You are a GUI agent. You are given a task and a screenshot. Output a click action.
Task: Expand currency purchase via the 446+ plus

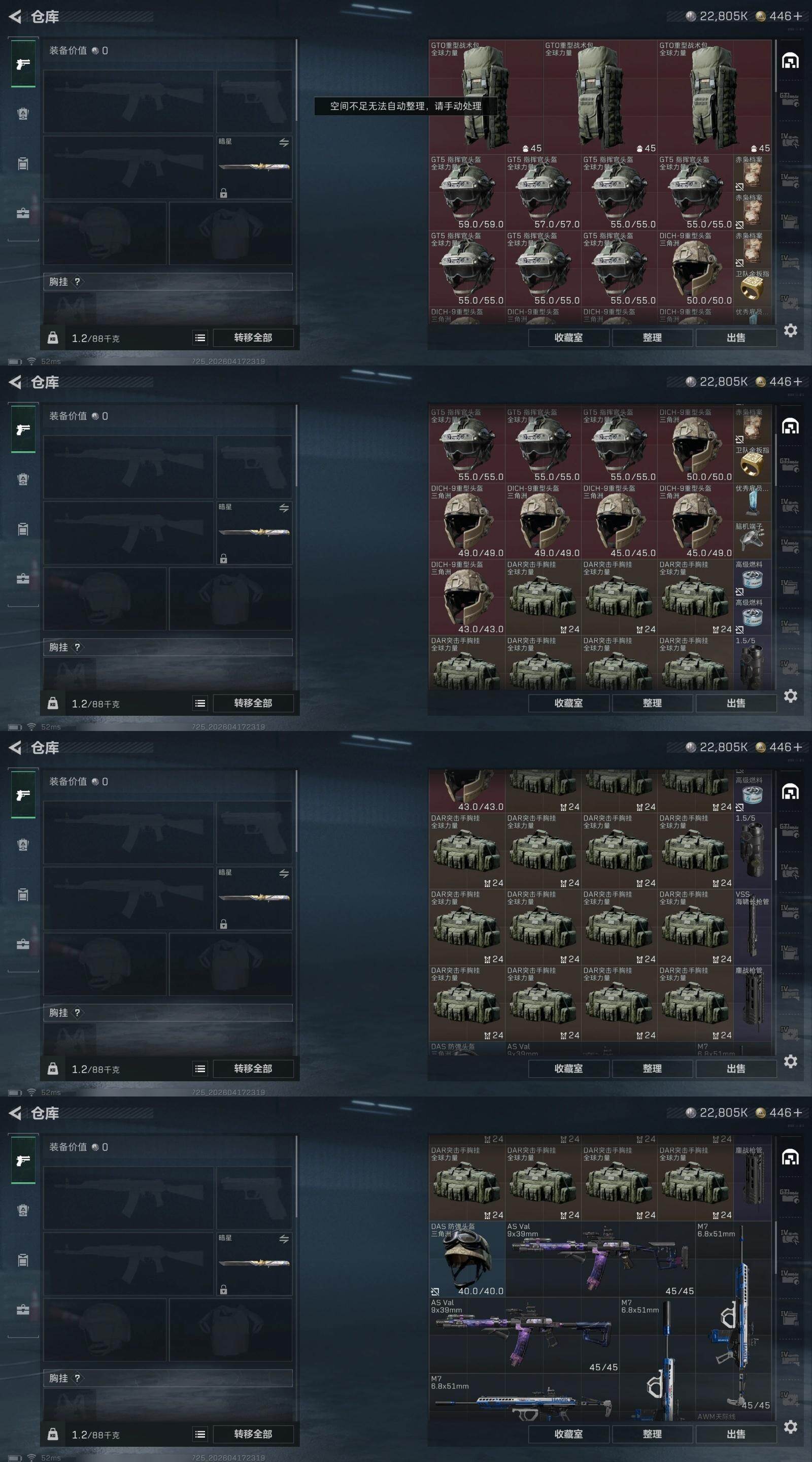click(797, 16)
